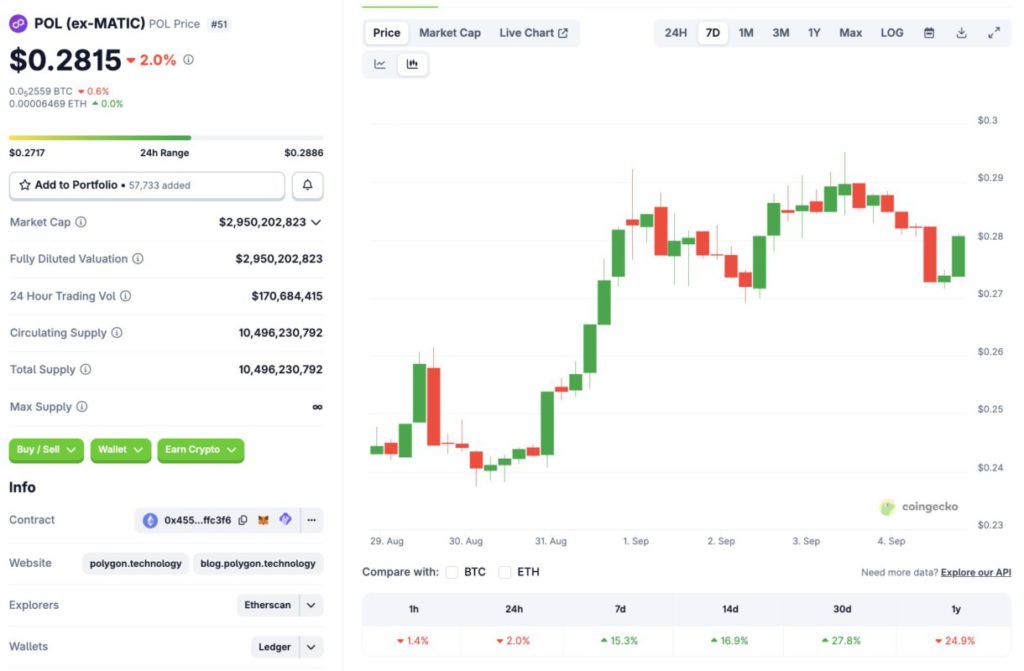The width and height of the screenshot is (1024, 671).
Task: Expand the Market Cap chevron
Action: (316, 222)
